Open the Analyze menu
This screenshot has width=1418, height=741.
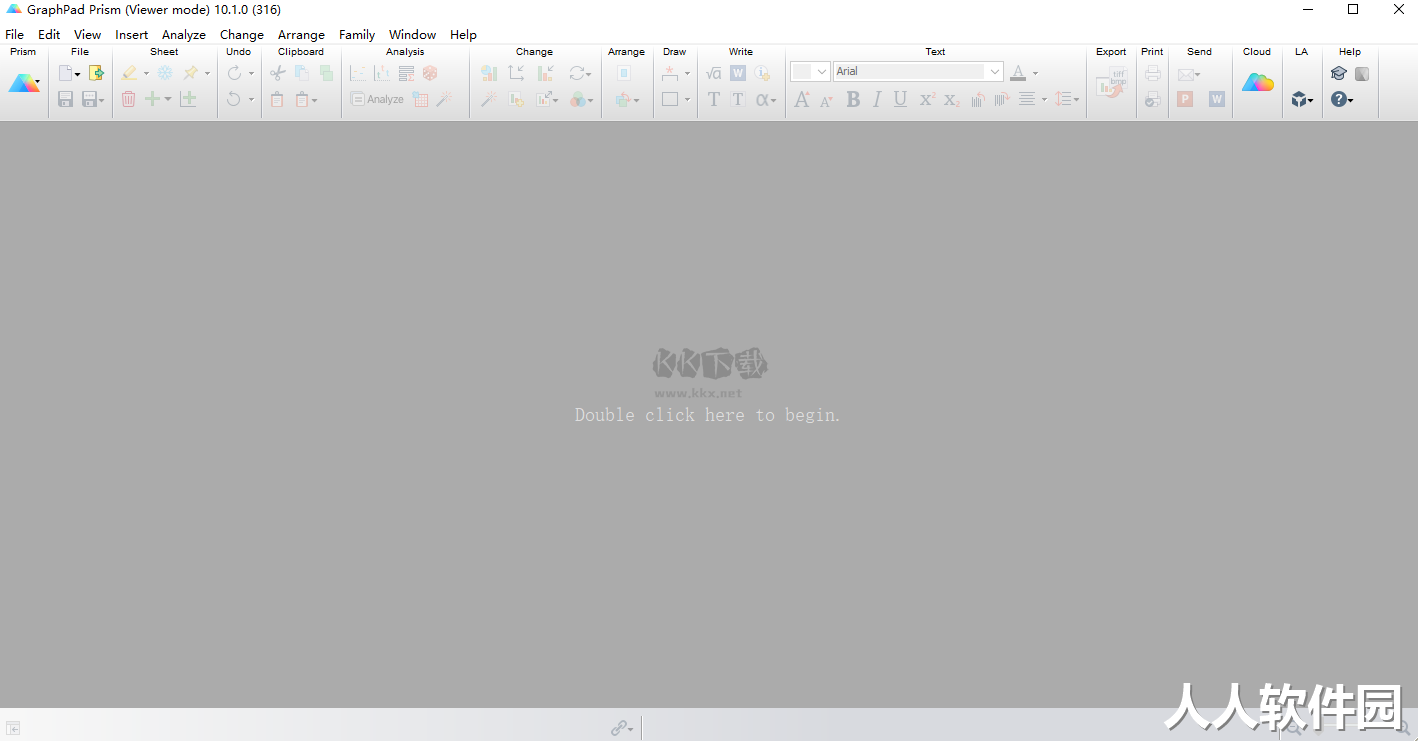[x=184, y=34]
